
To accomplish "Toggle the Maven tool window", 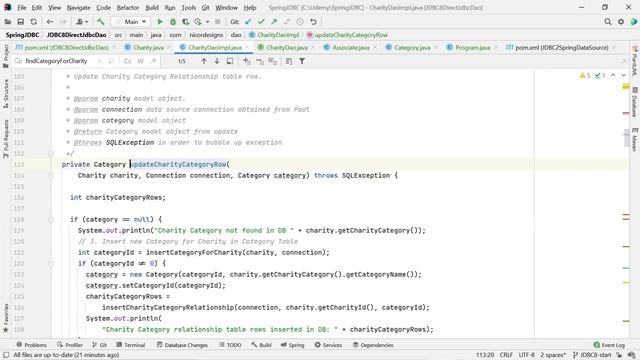I will tap(634, 139).
